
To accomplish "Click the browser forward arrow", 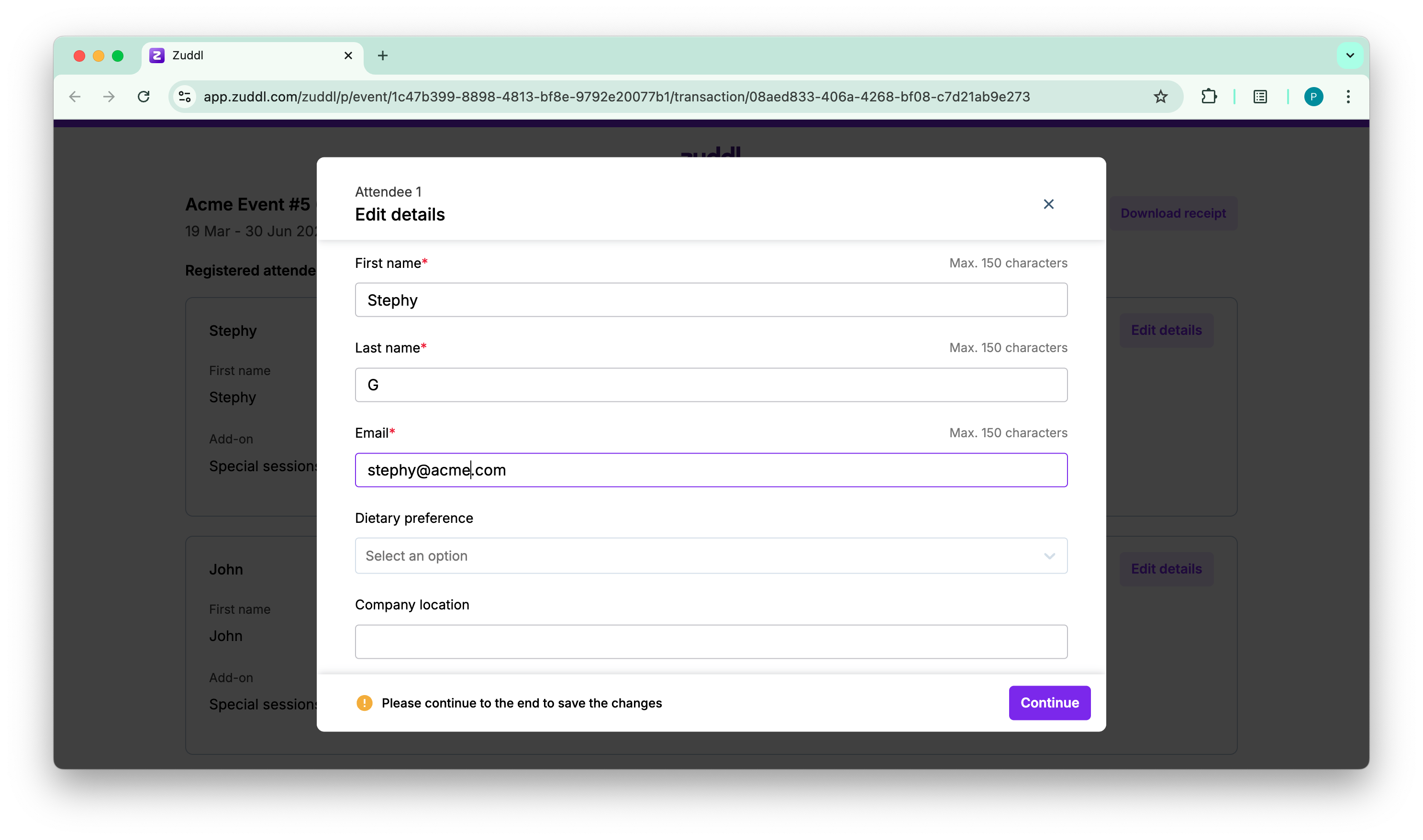I will pos(109,97).
